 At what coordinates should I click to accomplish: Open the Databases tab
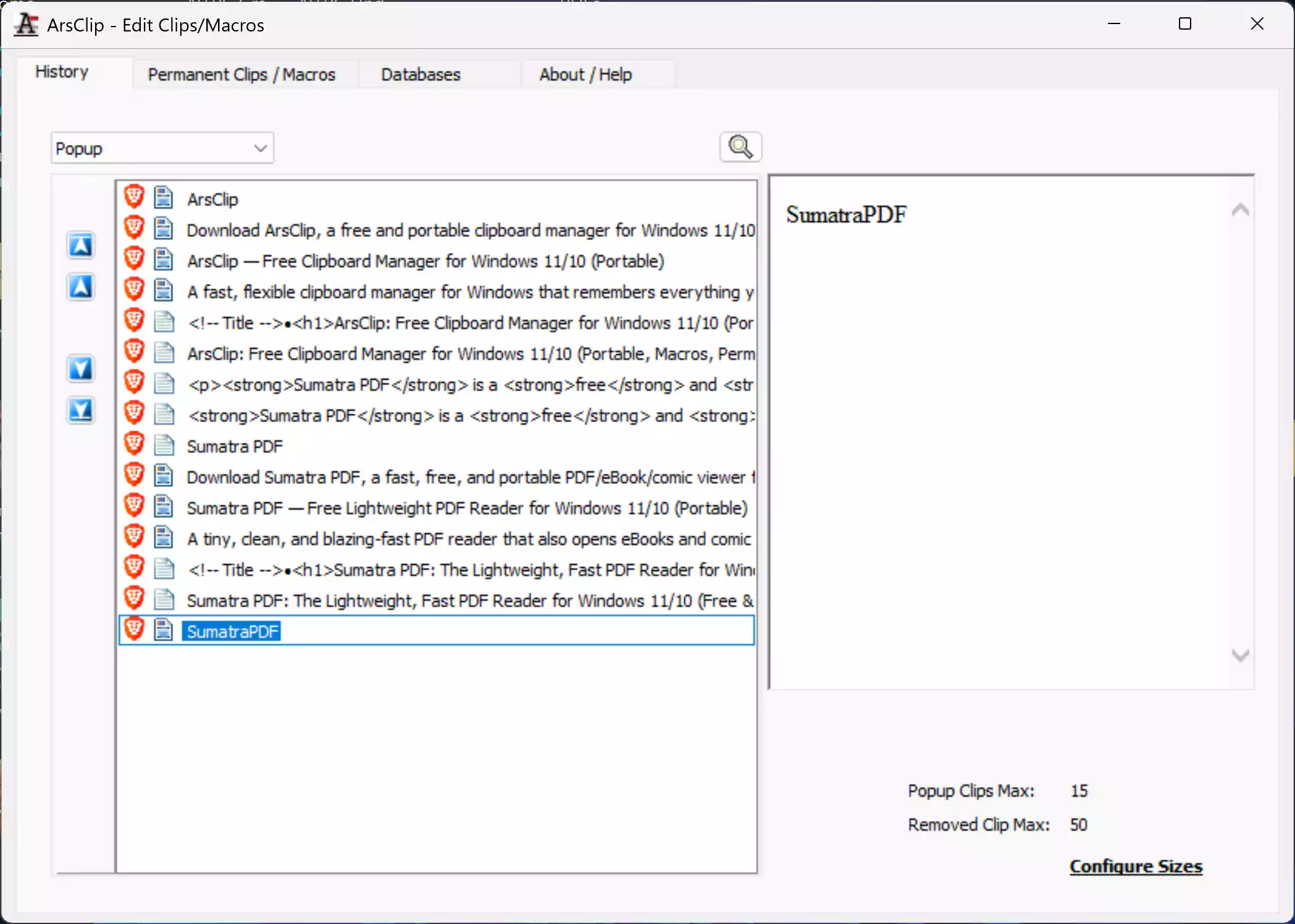(420, 73)
